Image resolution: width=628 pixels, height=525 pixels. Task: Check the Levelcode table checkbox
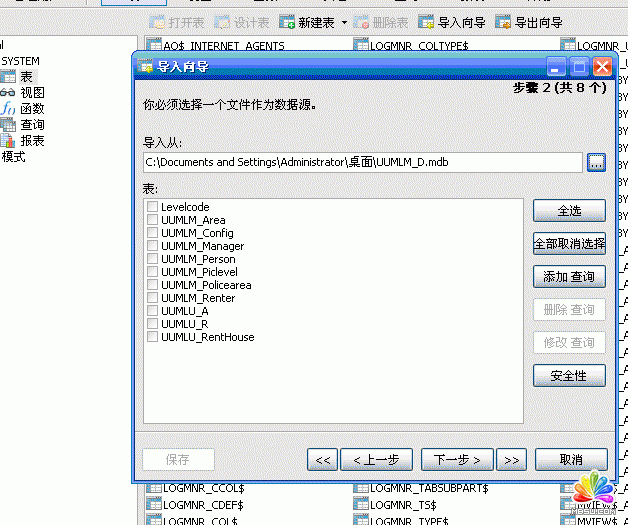[x=152, y=207]
